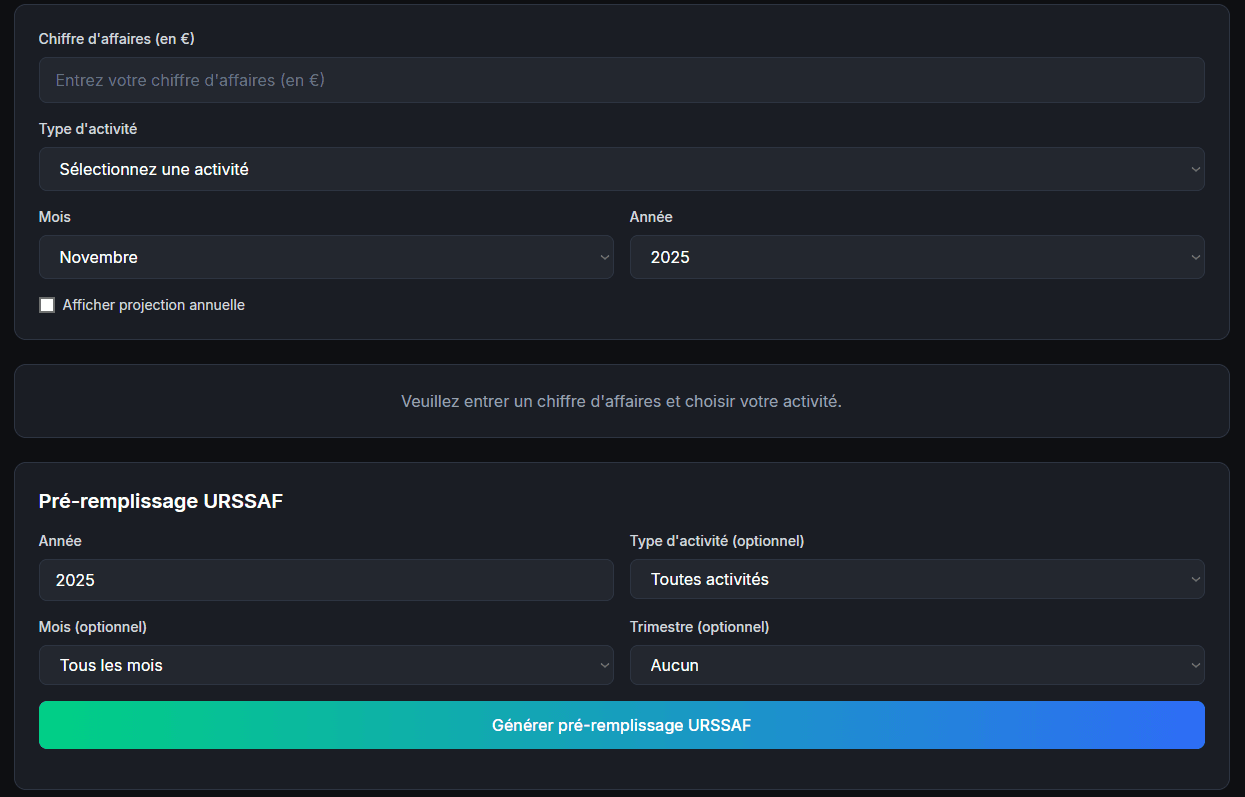
Task: Click the chevron on "Toutes activités" dropdown
Action: [1194, 579]
